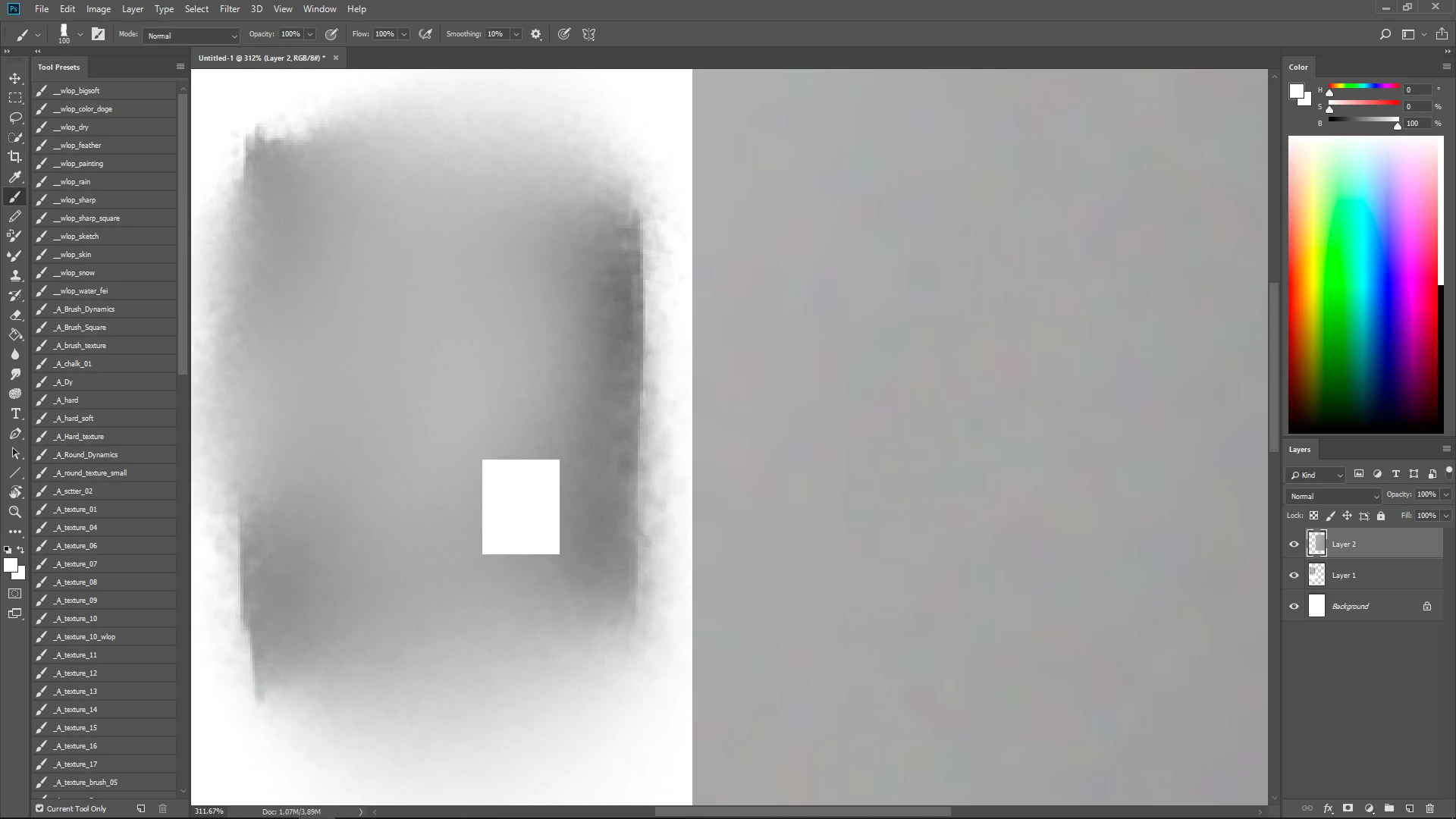Image resolution: width=1456 pixels, height=819 pixels.
Task: Hide Layer 2 visibility eye
Action: pos(1294,544)
